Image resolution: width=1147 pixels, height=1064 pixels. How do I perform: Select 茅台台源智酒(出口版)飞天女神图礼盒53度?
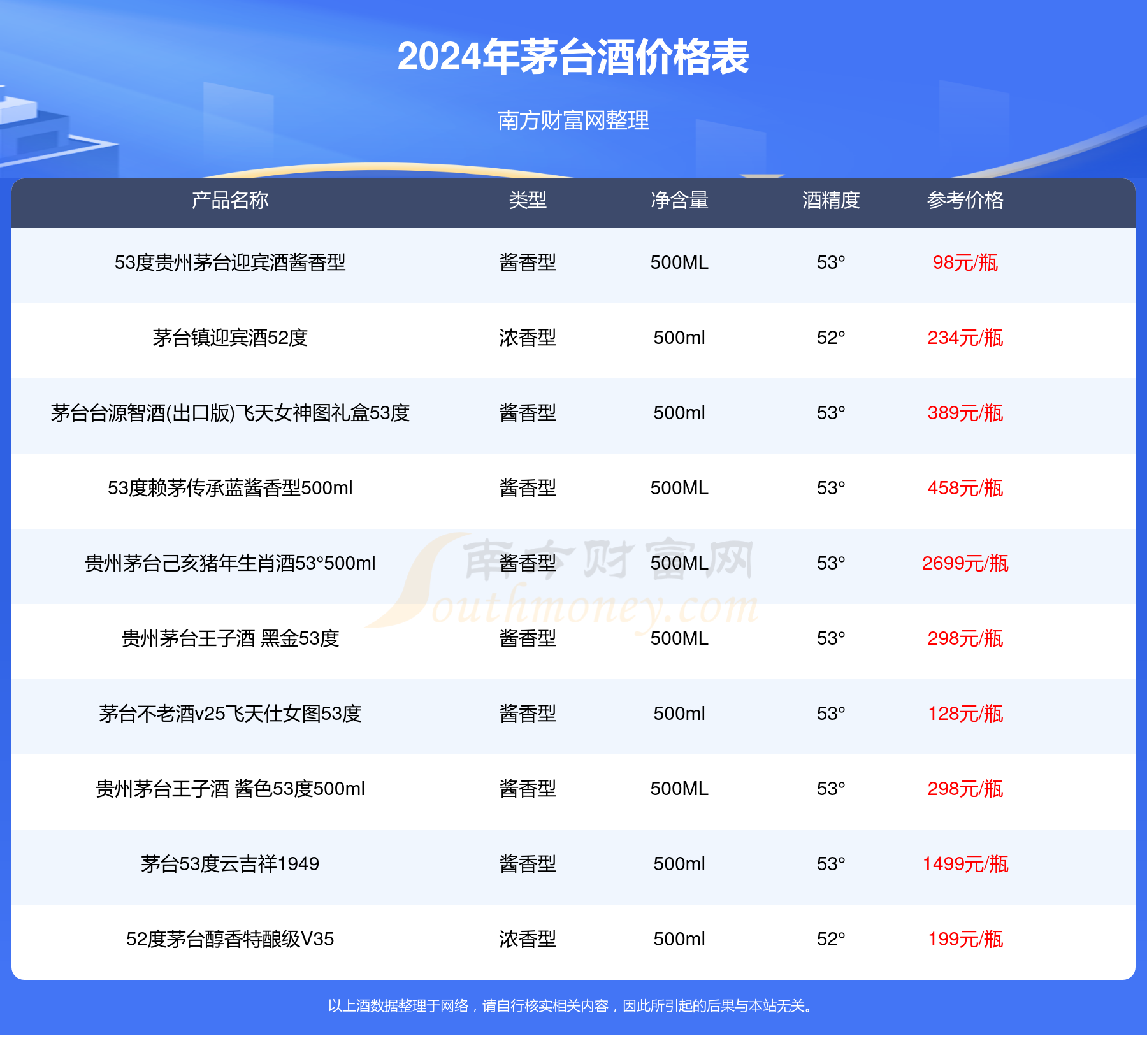pos(230,413)
